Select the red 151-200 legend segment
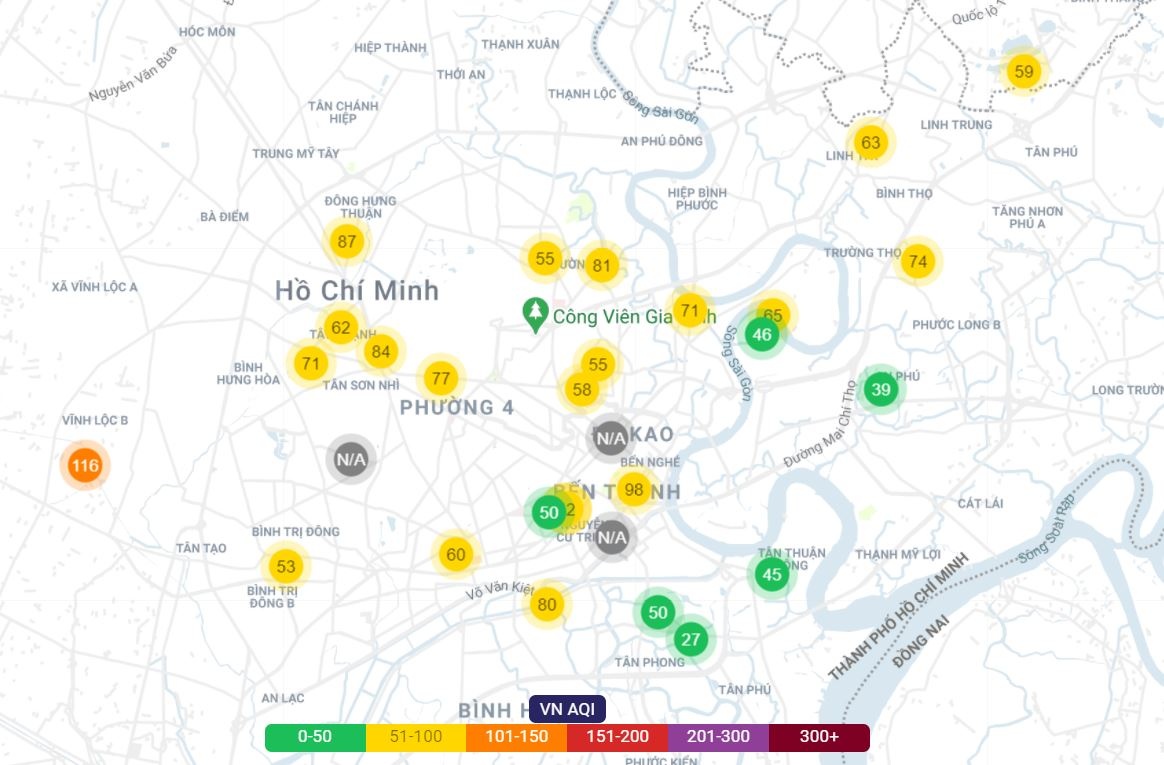This screenshot has width=1164, height=765. click(x=617, y=737)
